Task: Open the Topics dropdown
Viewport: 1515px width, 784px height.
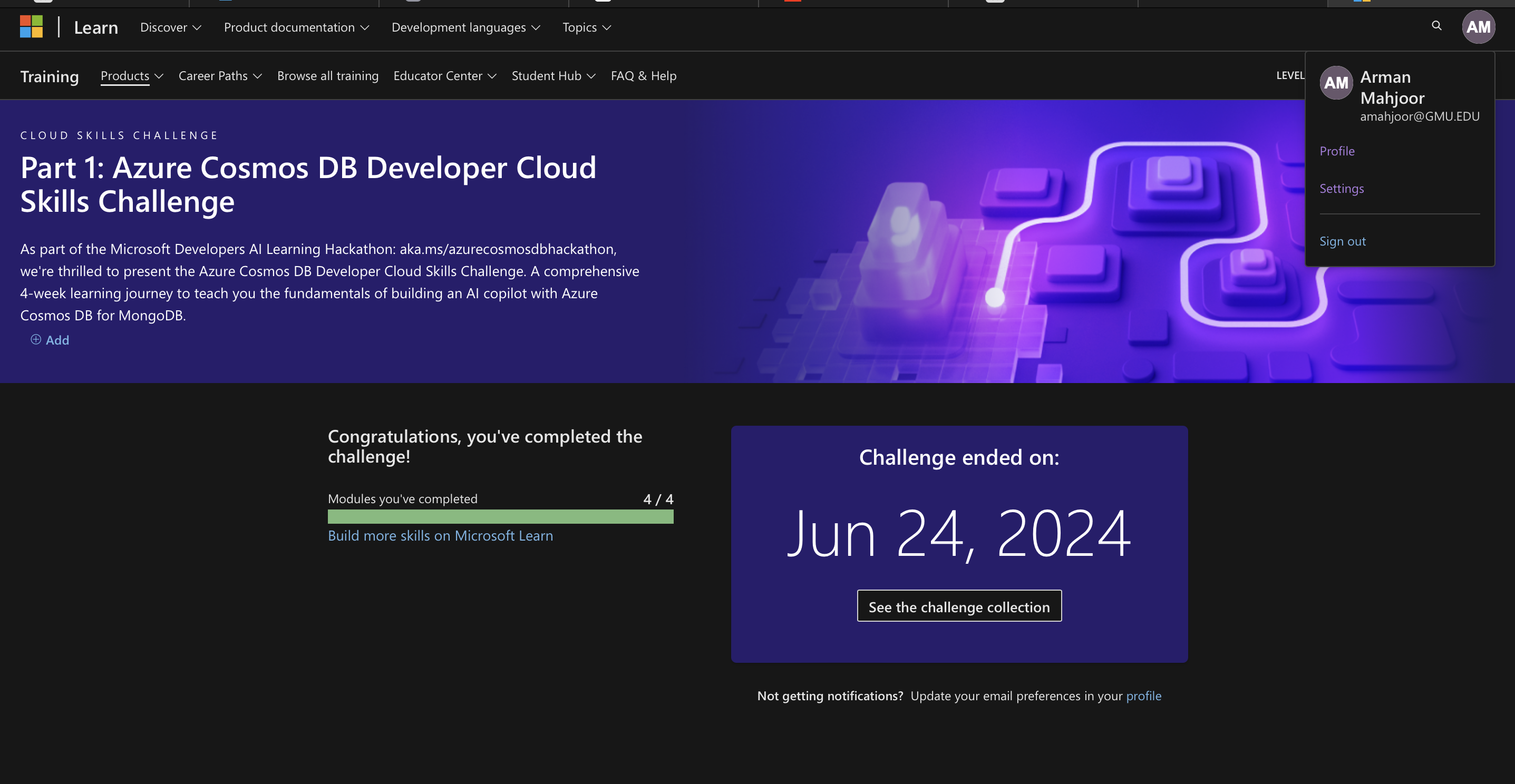Action: pos(586,27)
